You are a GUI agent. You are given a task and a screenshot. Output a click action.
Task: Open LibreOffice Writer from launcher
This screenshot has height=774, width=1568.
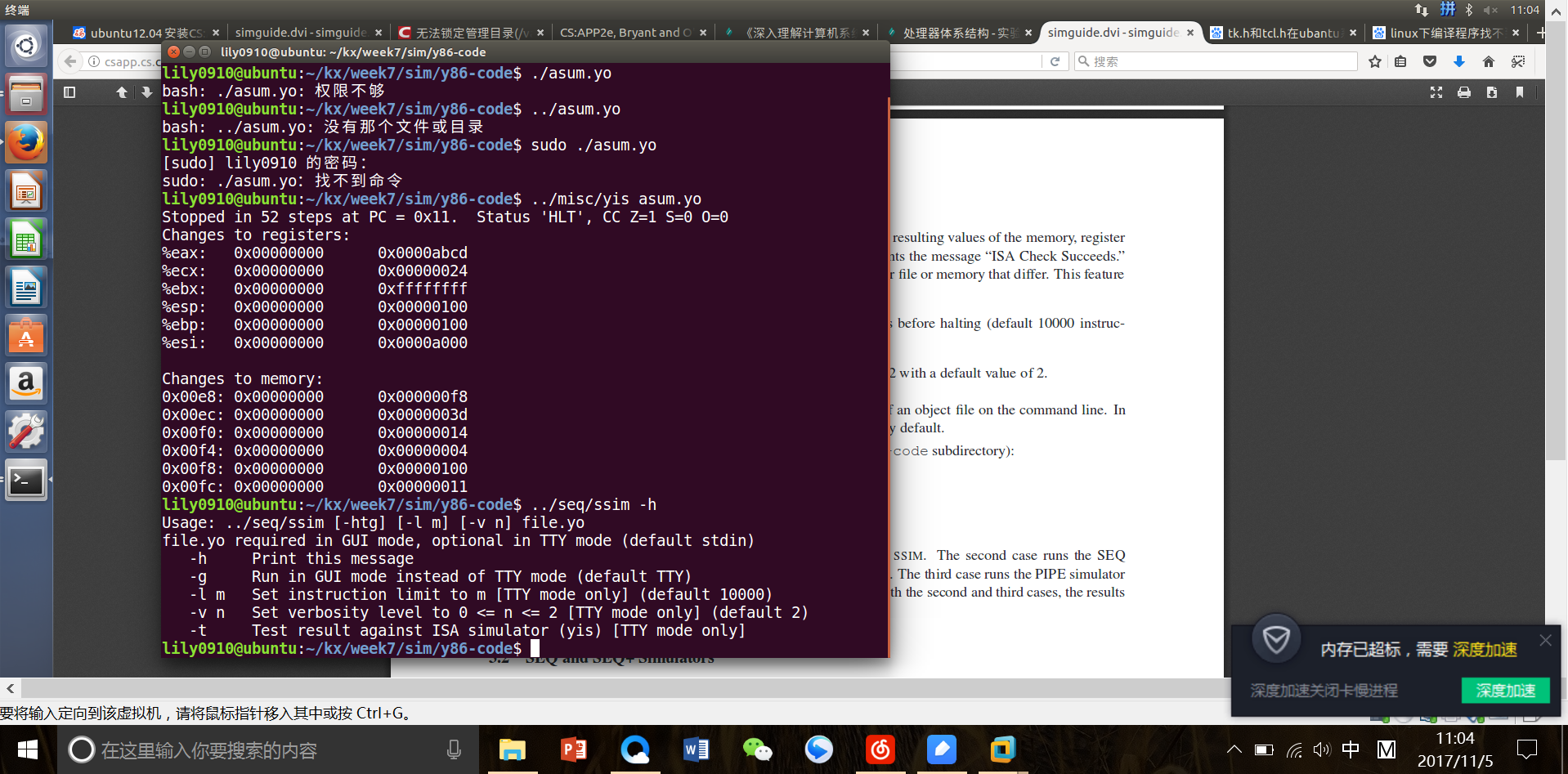[26, 287]
